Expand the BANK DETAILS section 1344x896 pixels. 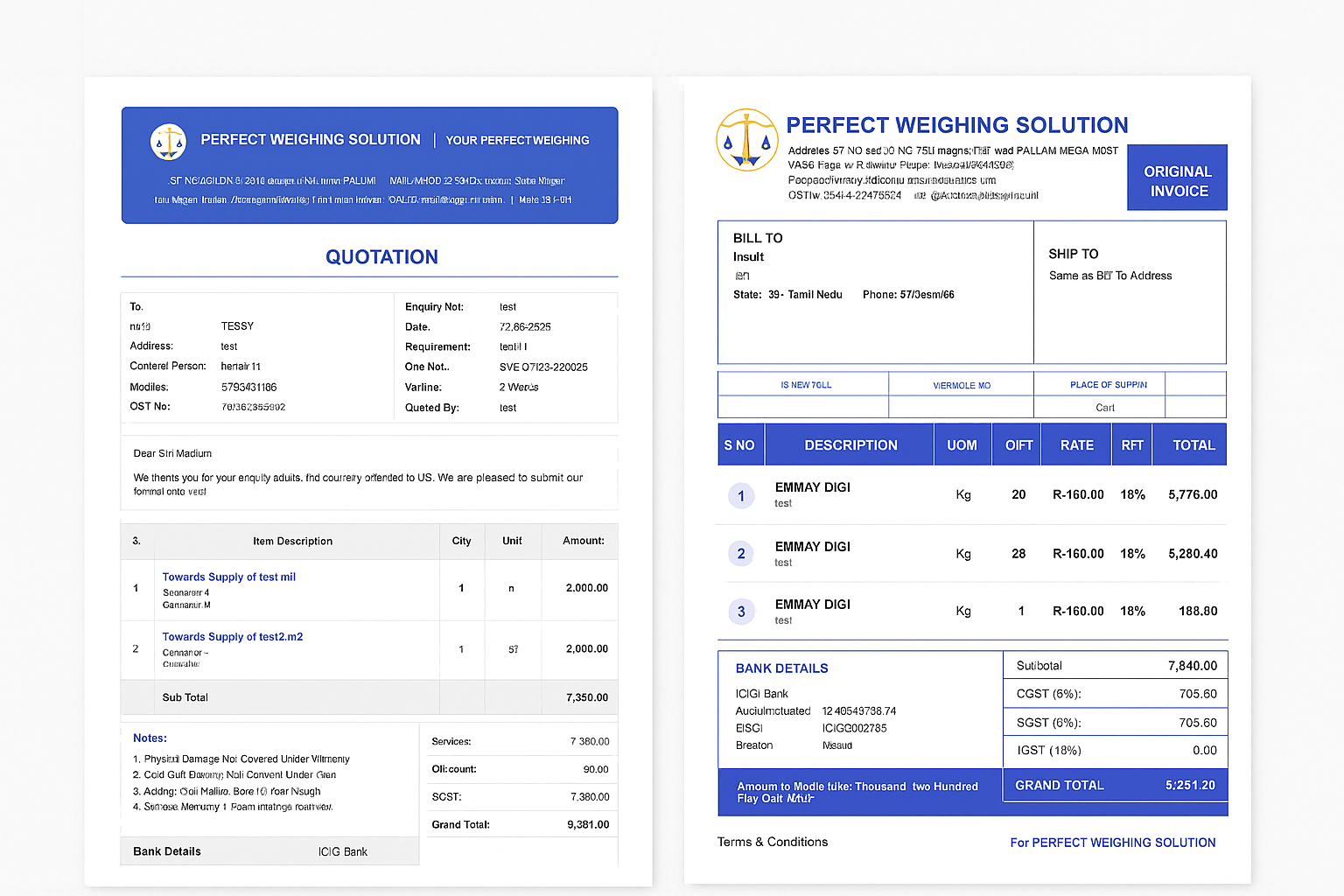[781, 668]
